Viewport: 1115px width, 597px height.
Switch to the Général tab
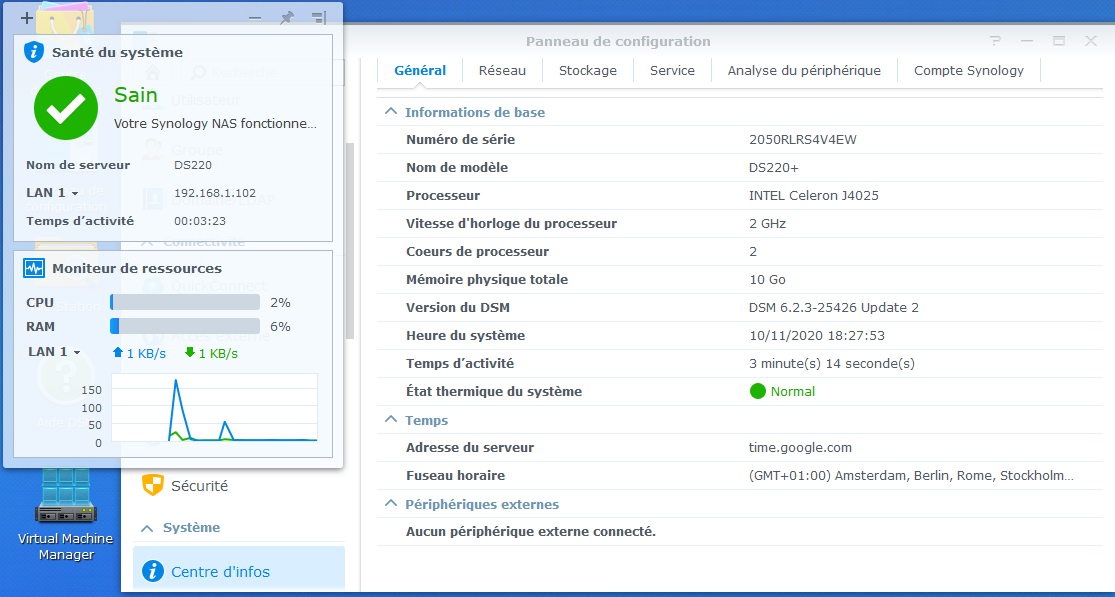[420, 70]
